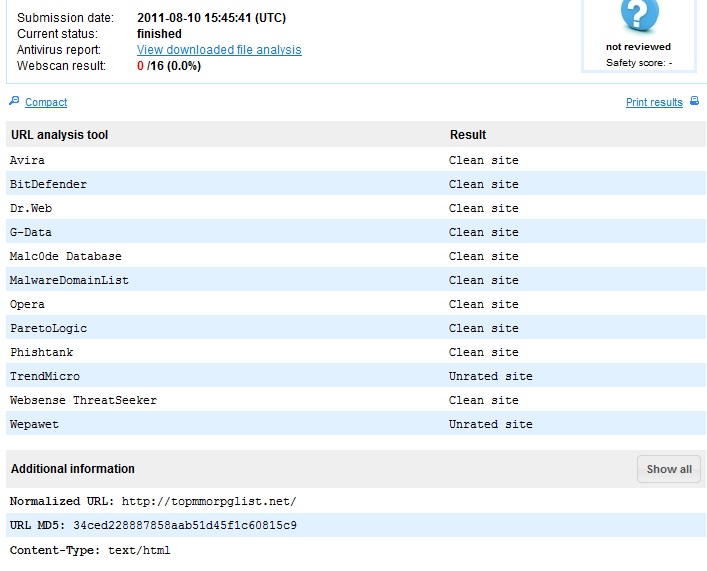This screenshot has height=571, width=707.
Task: Click the magnifier icon beside Compact
Action: pos(14,101)
